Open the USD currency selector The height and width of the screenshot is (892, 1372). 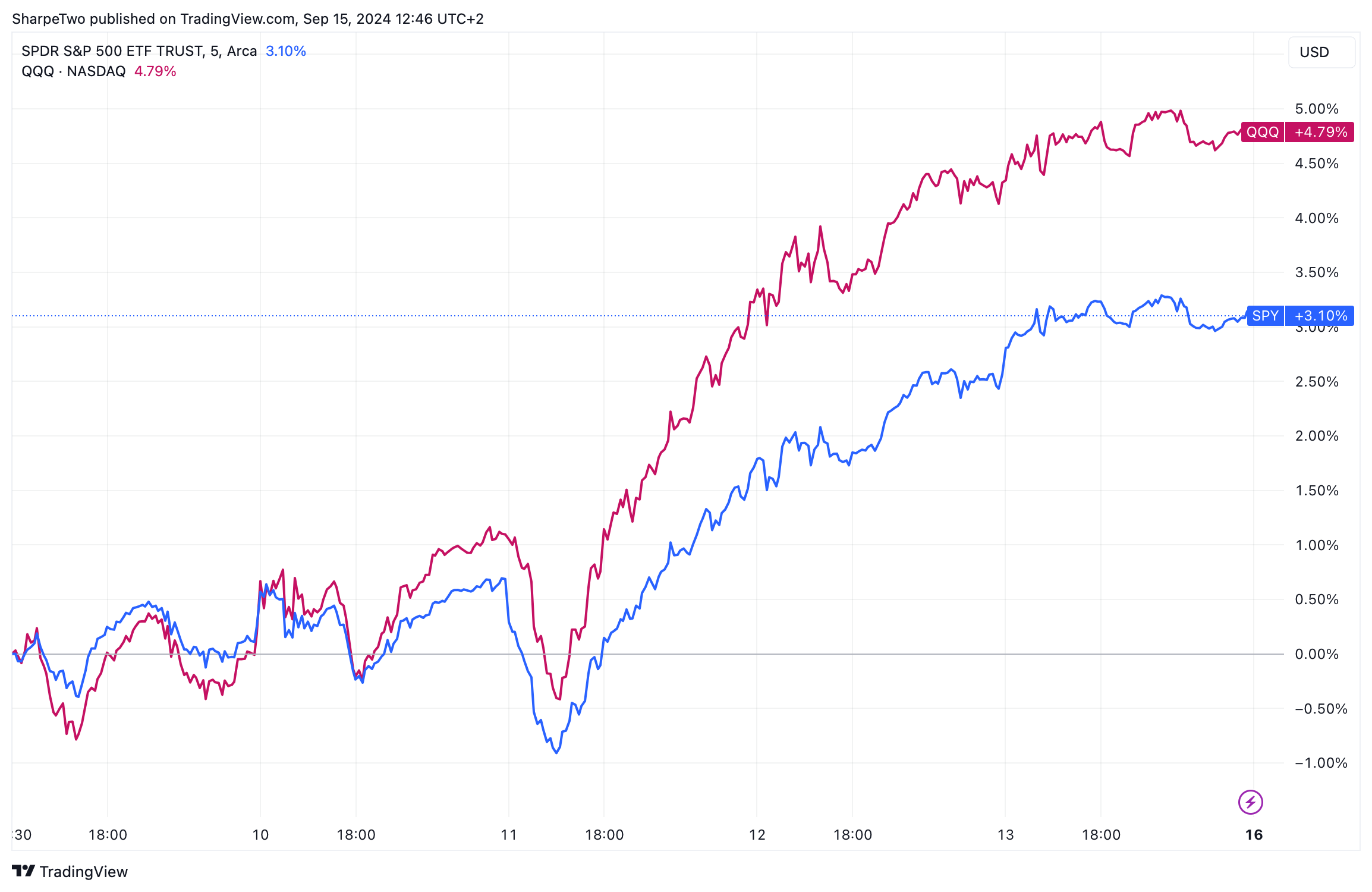(1321, 52)
